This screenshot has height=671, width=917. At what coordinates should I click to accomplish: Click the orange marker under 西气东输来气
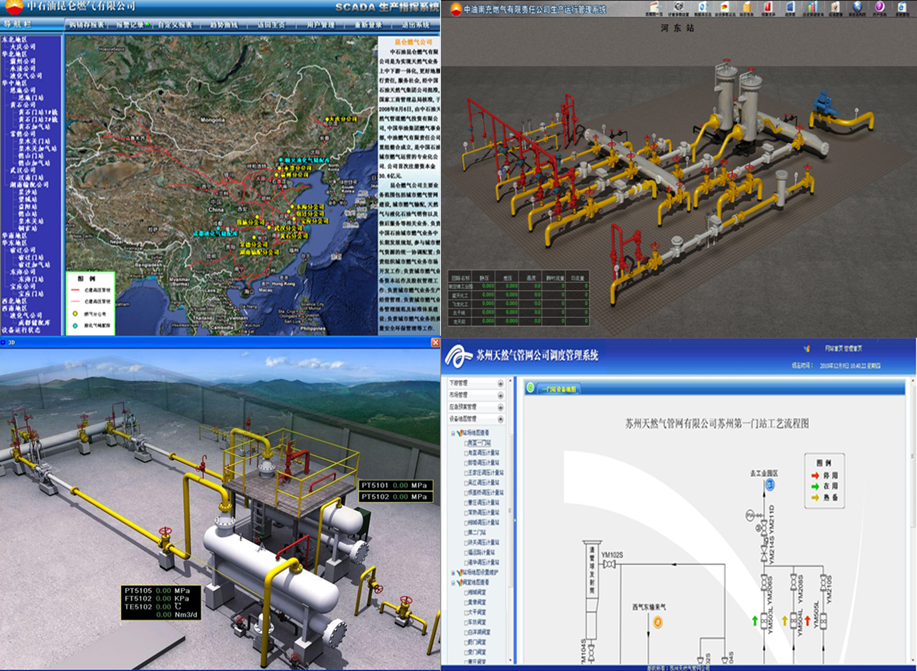pos(658,622)
